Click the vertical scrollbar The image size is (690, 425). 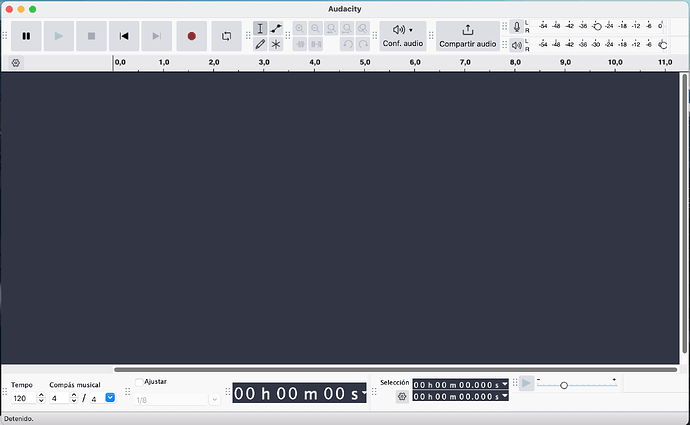tap(684, 213)
